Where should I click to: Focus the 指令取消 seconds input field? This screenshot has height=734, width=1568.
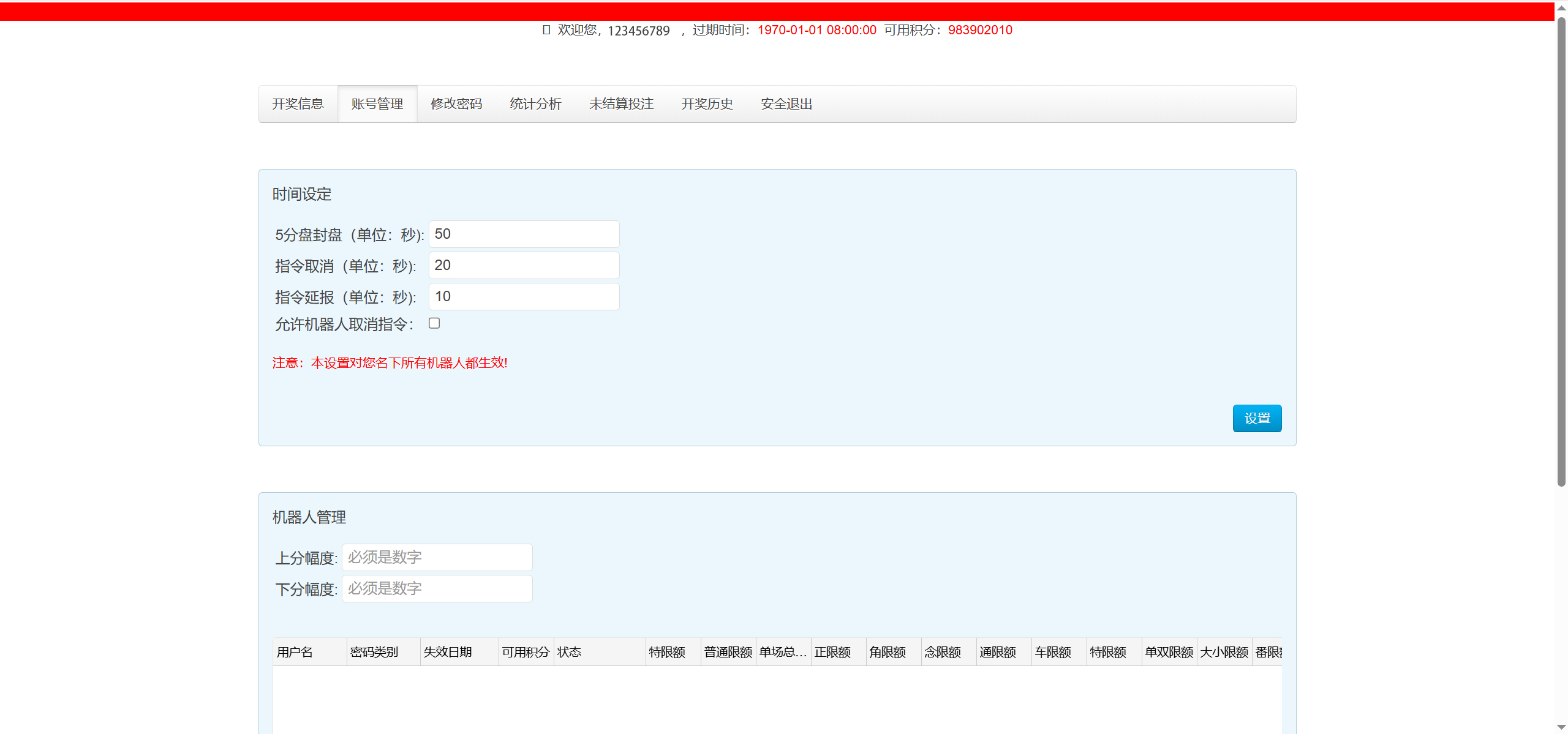524,266
